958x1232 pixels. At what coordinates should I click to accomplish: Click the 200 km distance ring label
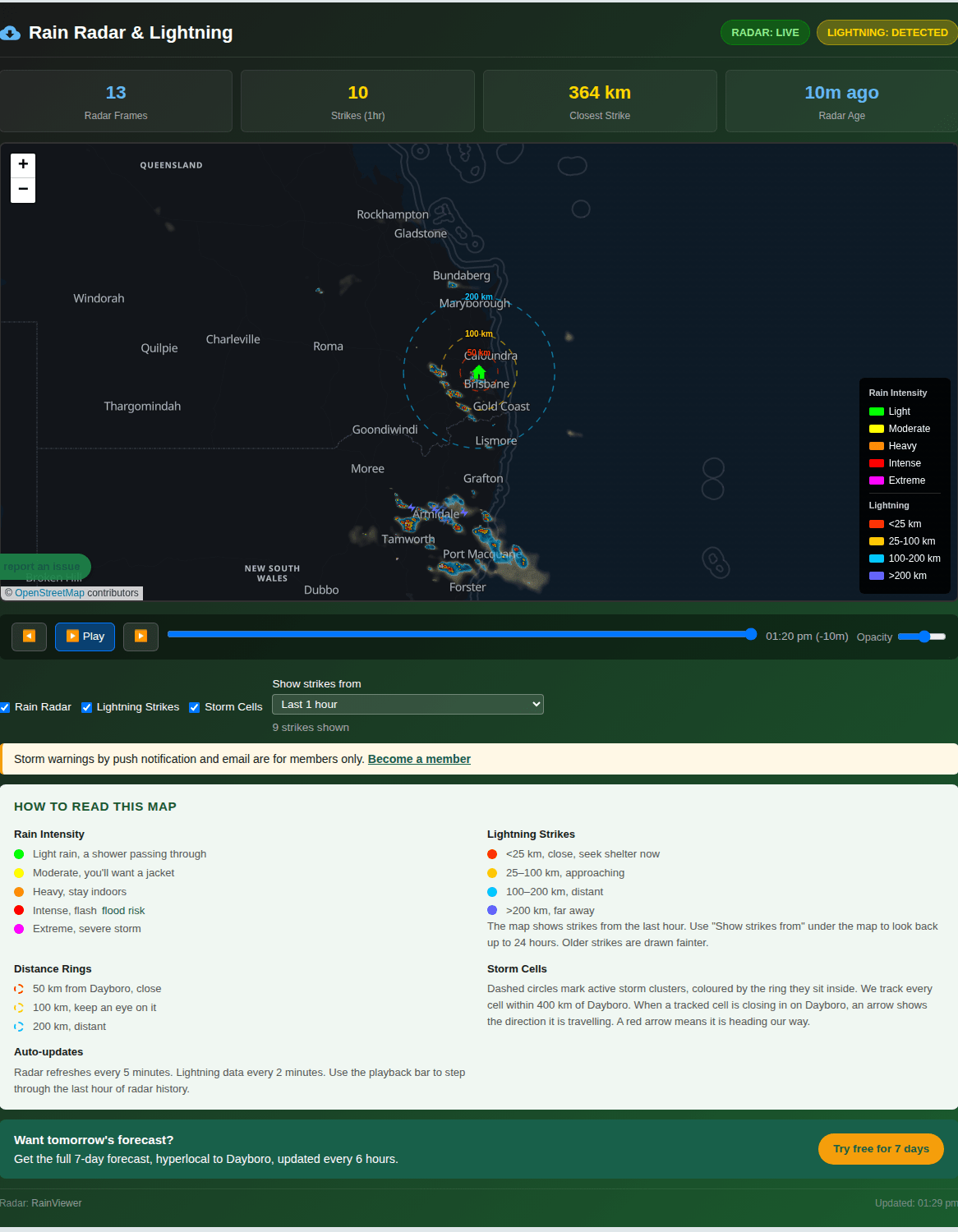479,297
